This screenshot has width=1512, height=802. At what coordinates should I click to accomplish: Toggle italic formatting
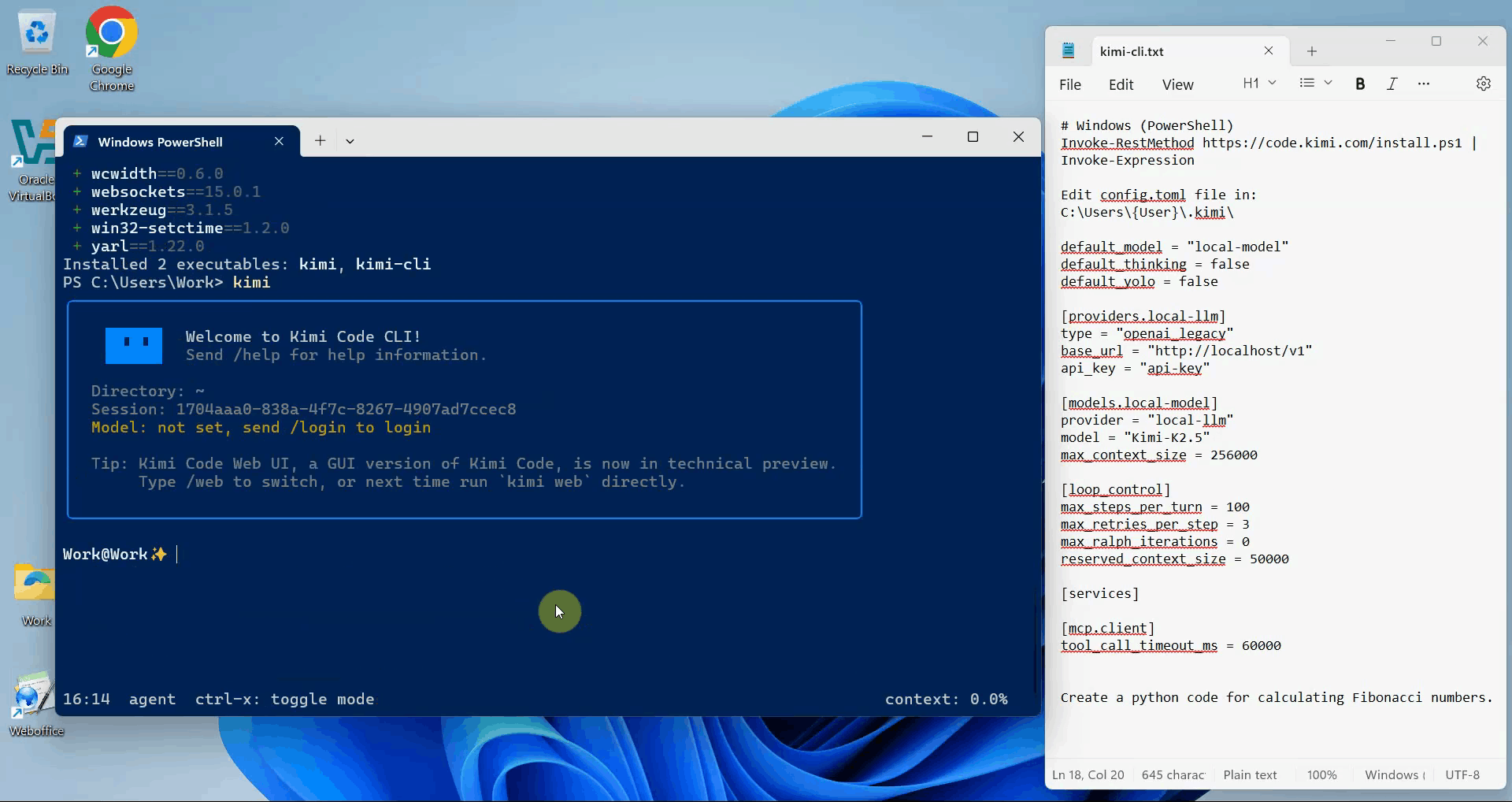tap(1391, 83)
